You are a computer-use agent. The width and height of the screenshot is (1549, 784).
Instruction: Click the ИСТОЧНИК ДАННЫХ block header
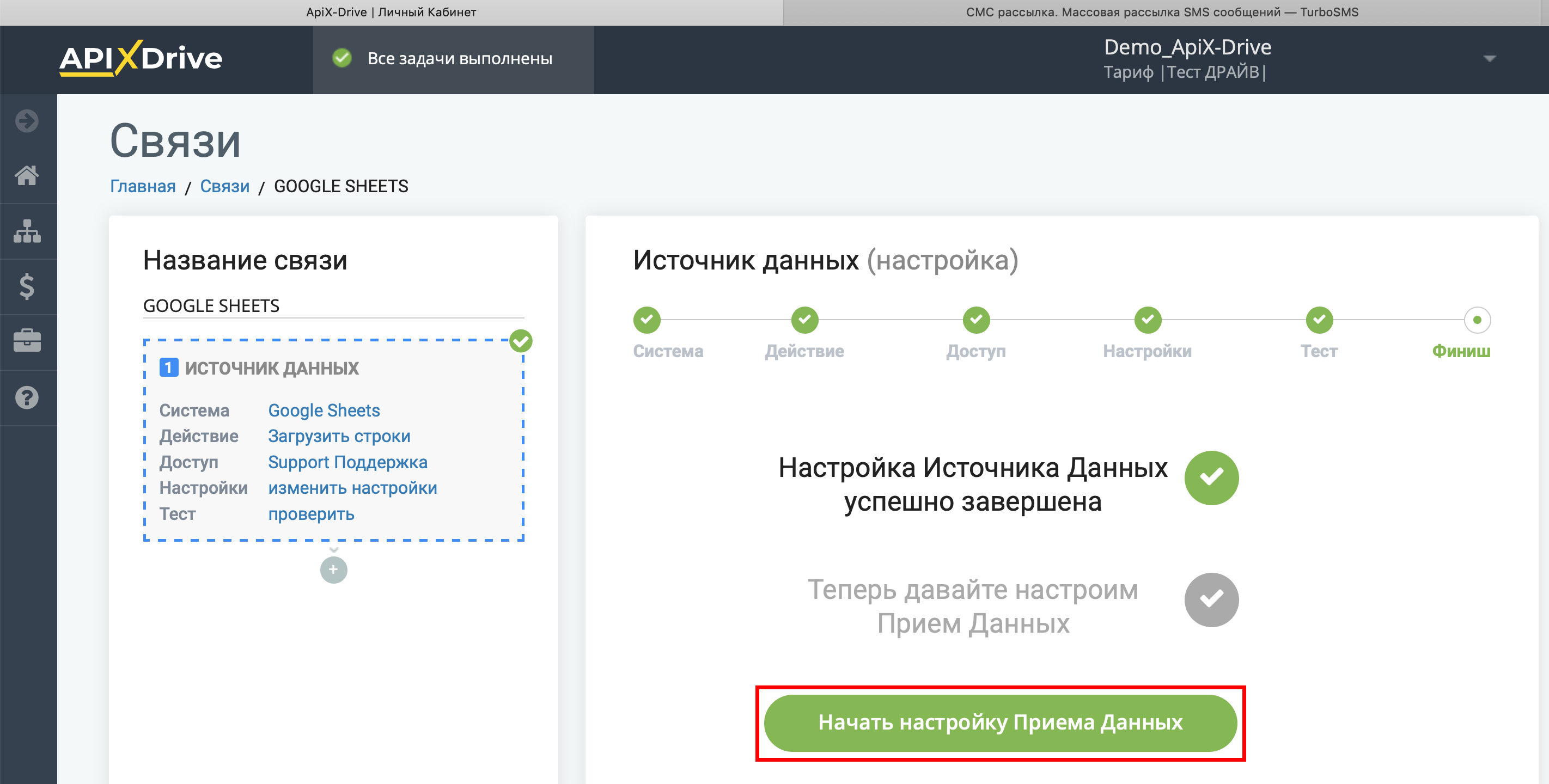point(271,367)
